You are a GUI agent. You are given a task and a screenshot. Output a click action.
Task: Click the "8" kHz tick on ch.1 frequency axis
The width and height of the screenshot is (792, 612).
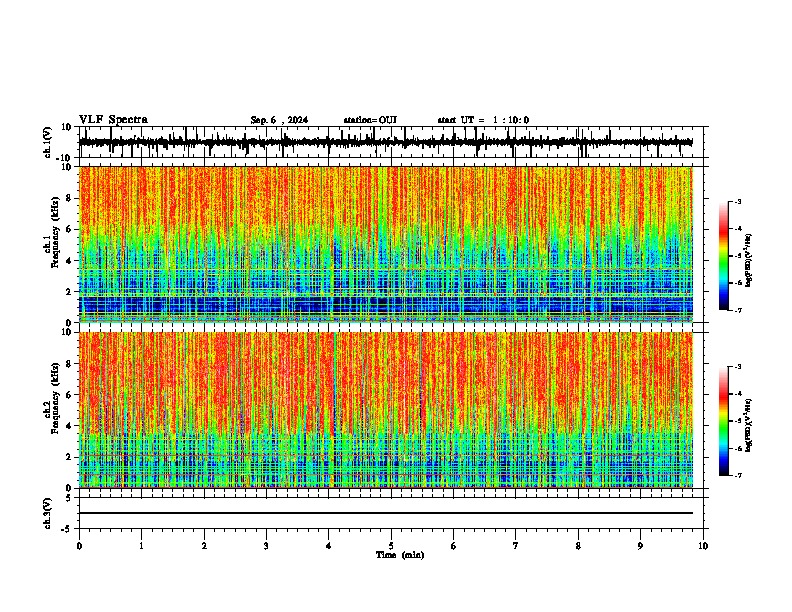click(70, 198)
